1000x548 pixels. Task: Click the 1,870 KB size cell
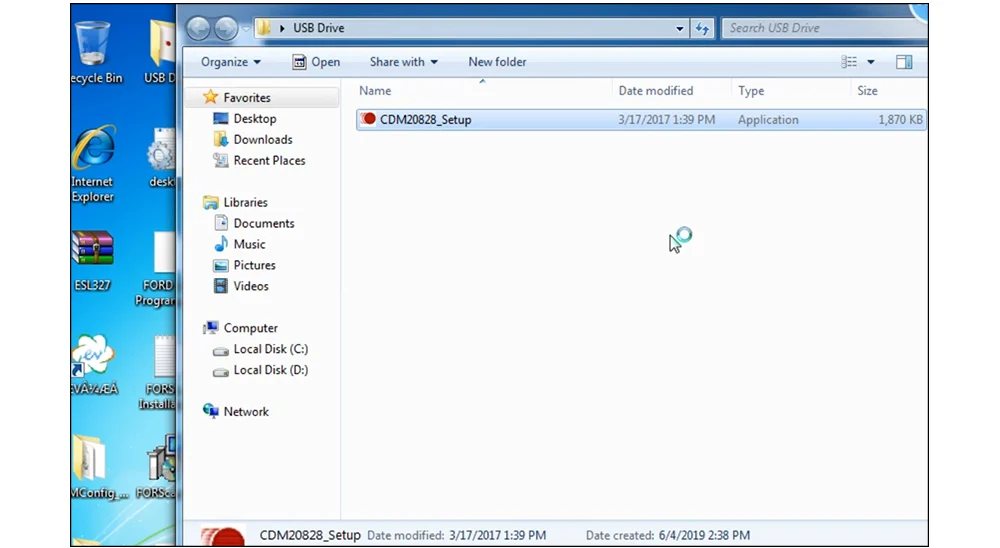900,119
